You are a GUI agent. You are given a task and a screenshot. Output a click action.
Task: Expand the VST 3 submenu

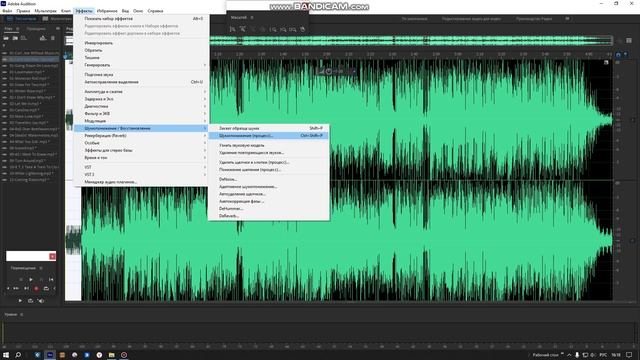click(141, 174)
